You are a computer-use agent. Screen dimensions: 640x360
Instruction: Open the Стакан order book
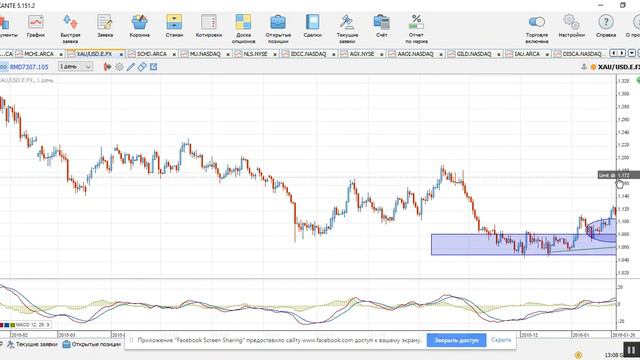pyautogui.click(x=174, y=26)
